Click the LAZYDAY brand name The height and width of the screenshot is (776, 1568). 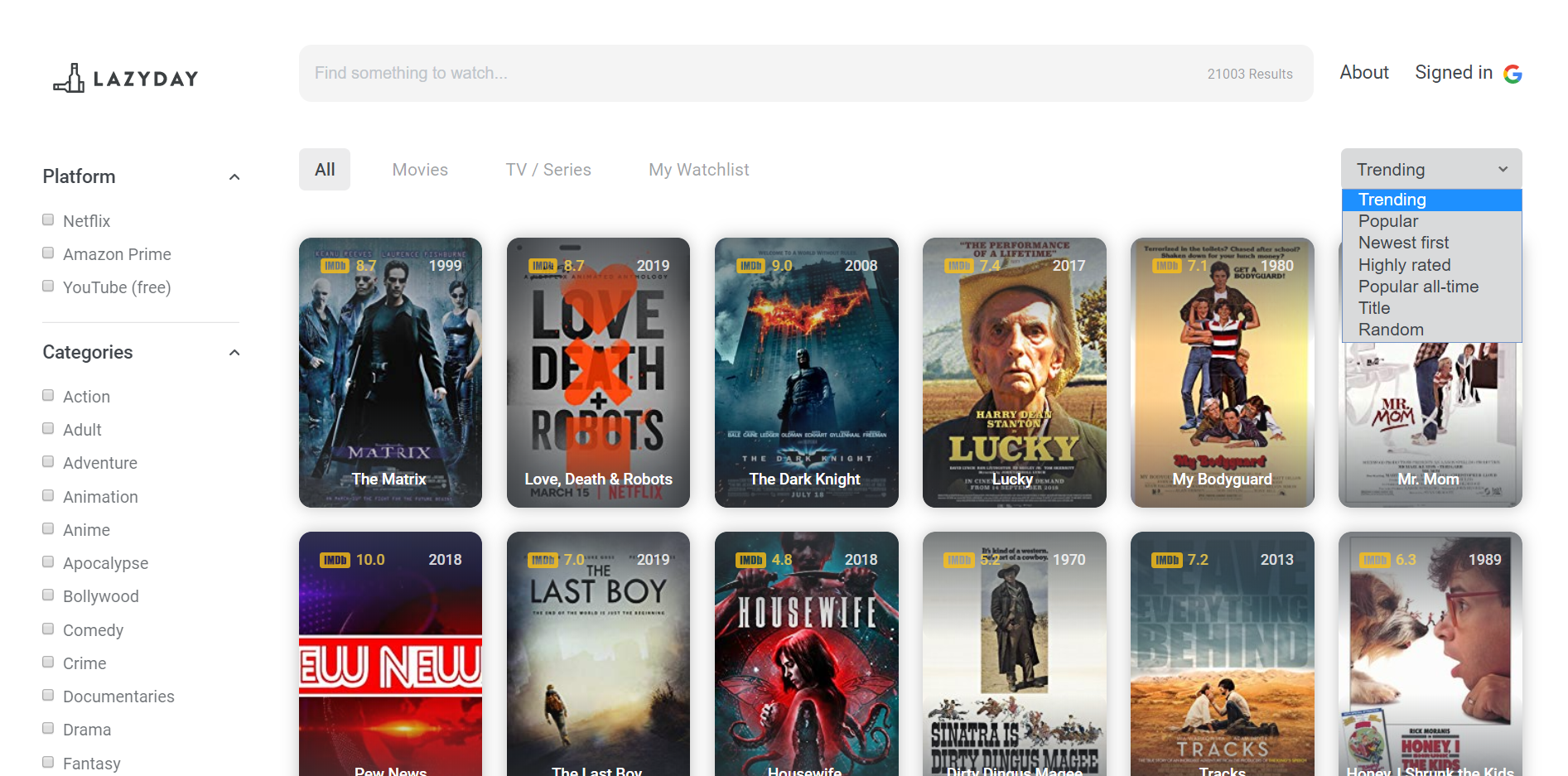146,79
